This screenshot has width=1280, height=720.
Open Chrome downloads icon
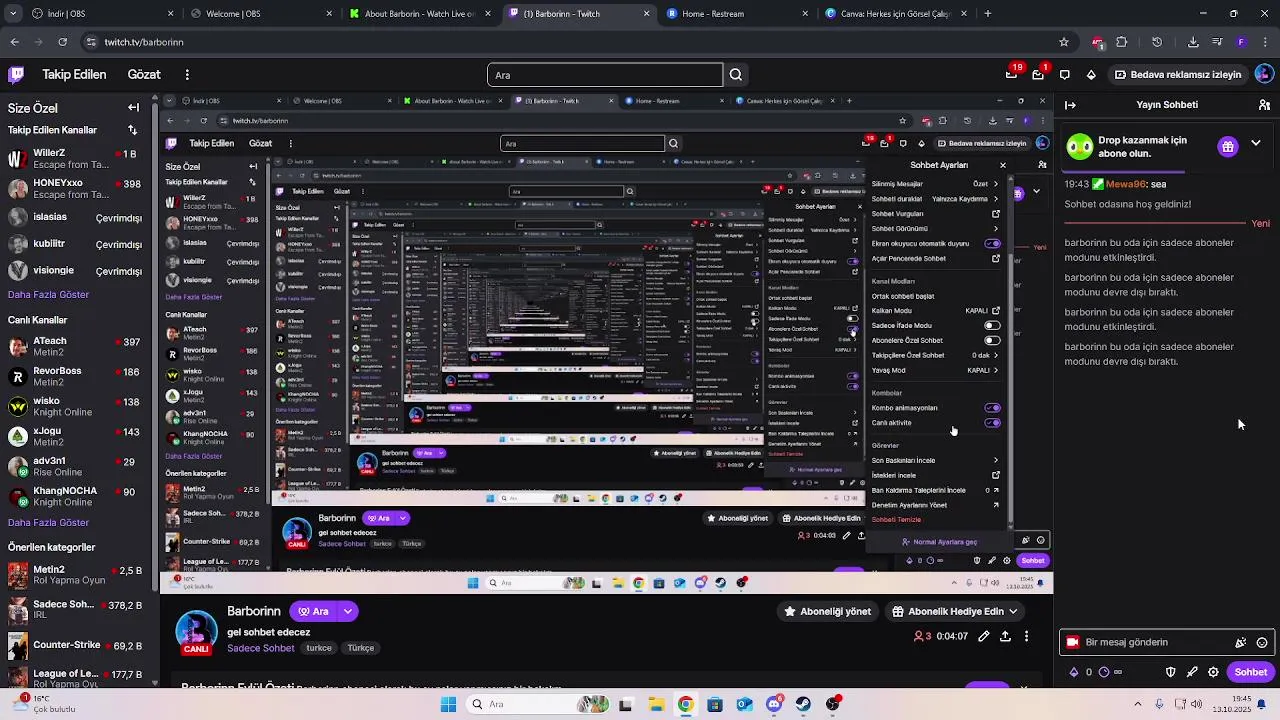point(1193,42)
